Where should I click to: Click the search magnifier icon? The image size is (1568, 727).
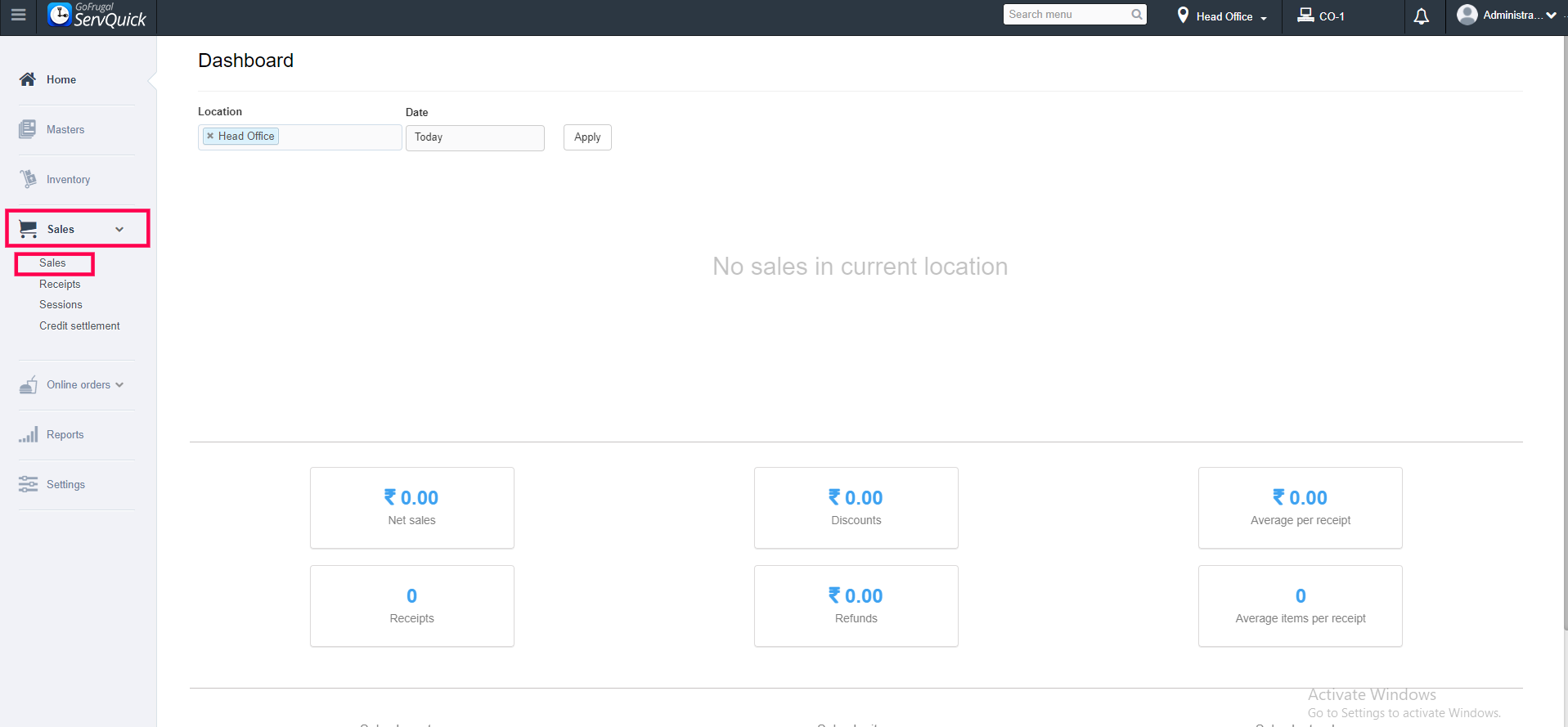point(1137,15)
